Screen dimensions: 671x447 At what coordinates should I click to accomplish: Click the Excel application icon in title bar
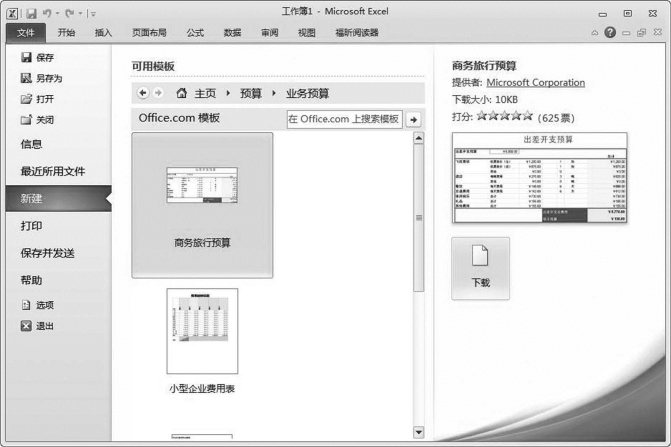[12, 13]
